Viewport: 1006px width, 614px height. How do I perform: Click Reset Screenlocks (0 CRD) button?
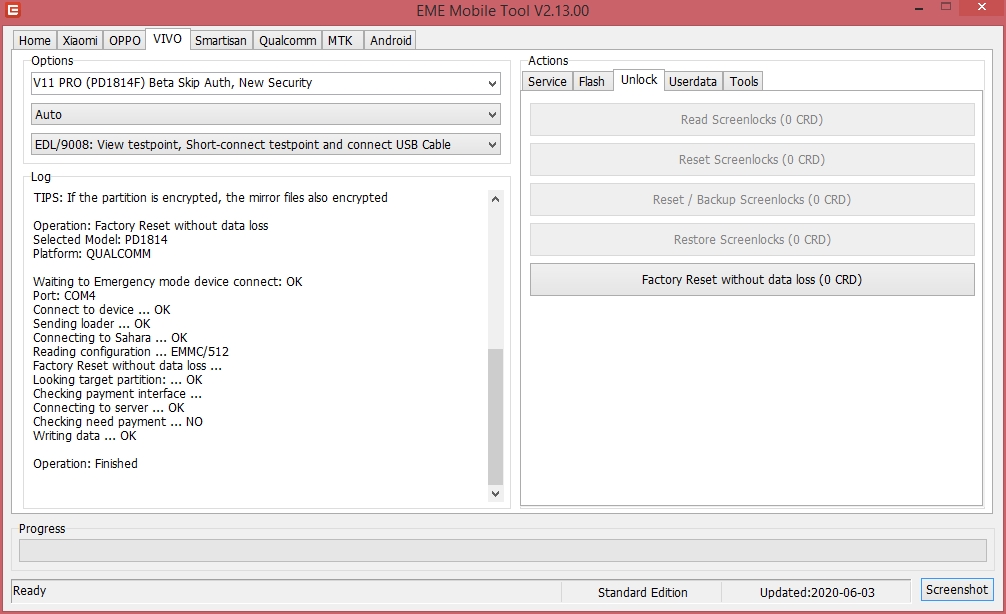(x=752, y=159)
